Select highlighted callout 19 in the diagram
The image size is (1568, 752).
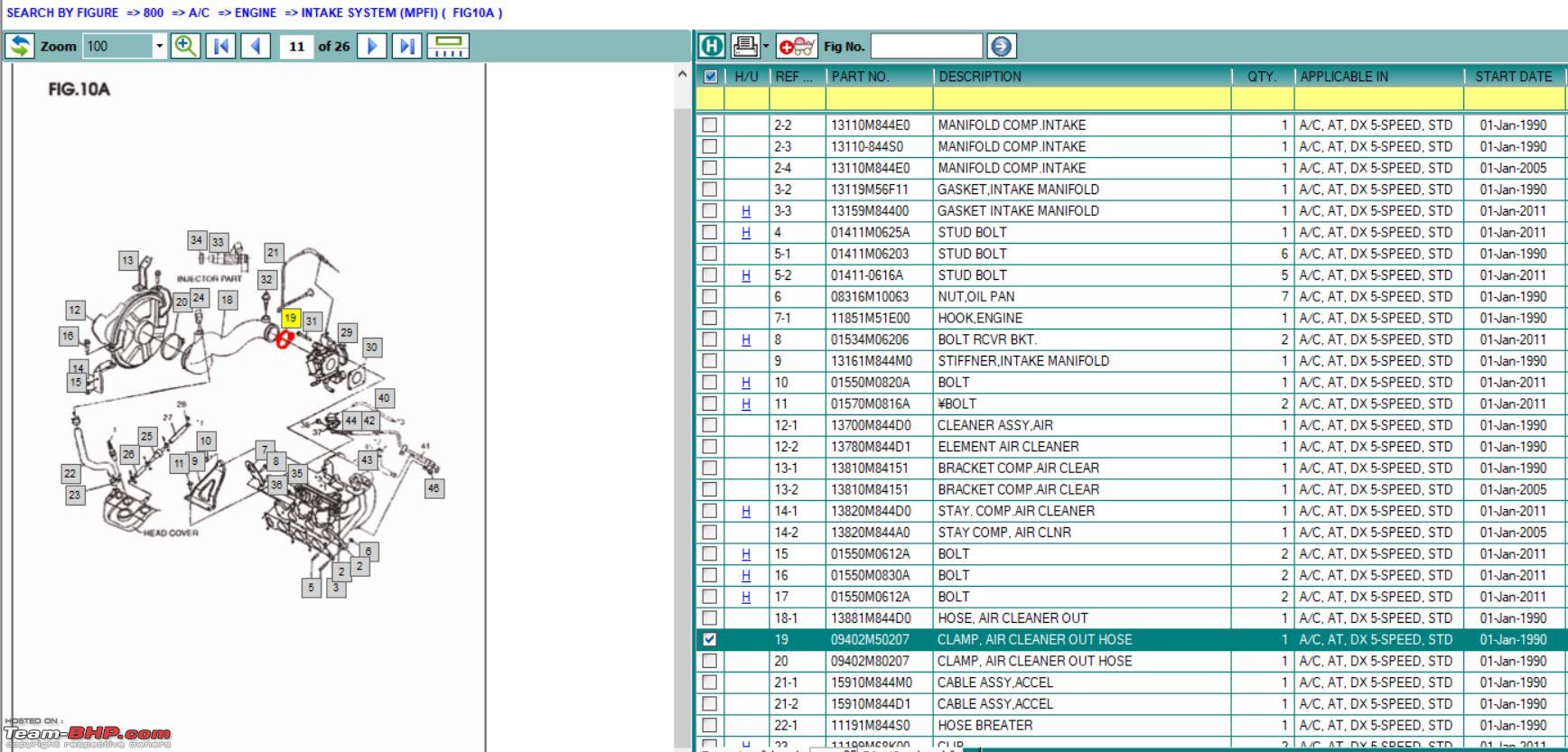(x=291, y=318)
